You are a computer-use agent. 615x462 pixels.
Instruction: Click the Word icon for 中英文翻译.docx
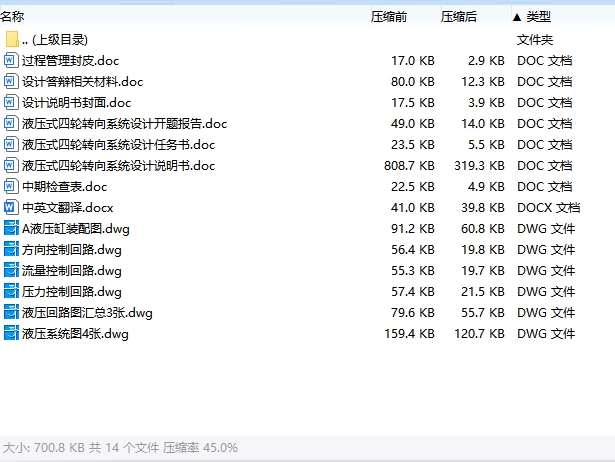(11, 207)
